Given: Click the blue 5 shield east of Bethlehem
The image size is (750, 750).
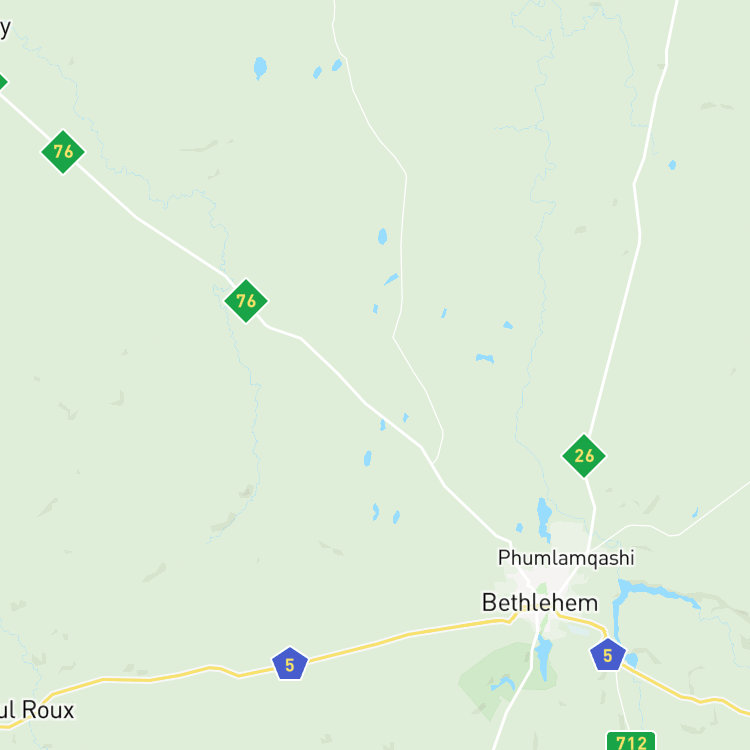Looking at the screenshot, I should (608, 654).
